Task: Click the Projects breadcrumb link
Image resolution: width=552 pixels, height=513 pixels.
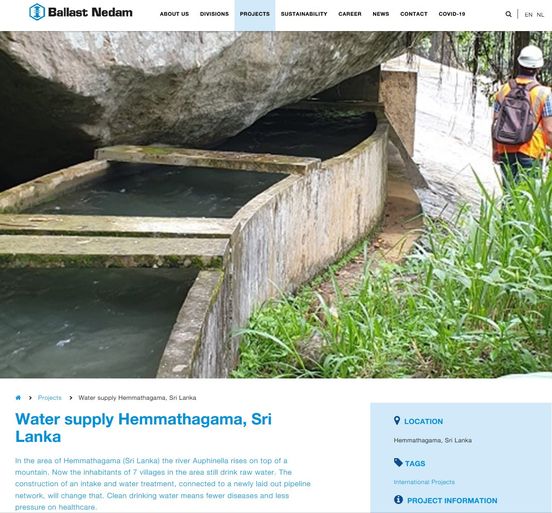Action: (50, 398)
